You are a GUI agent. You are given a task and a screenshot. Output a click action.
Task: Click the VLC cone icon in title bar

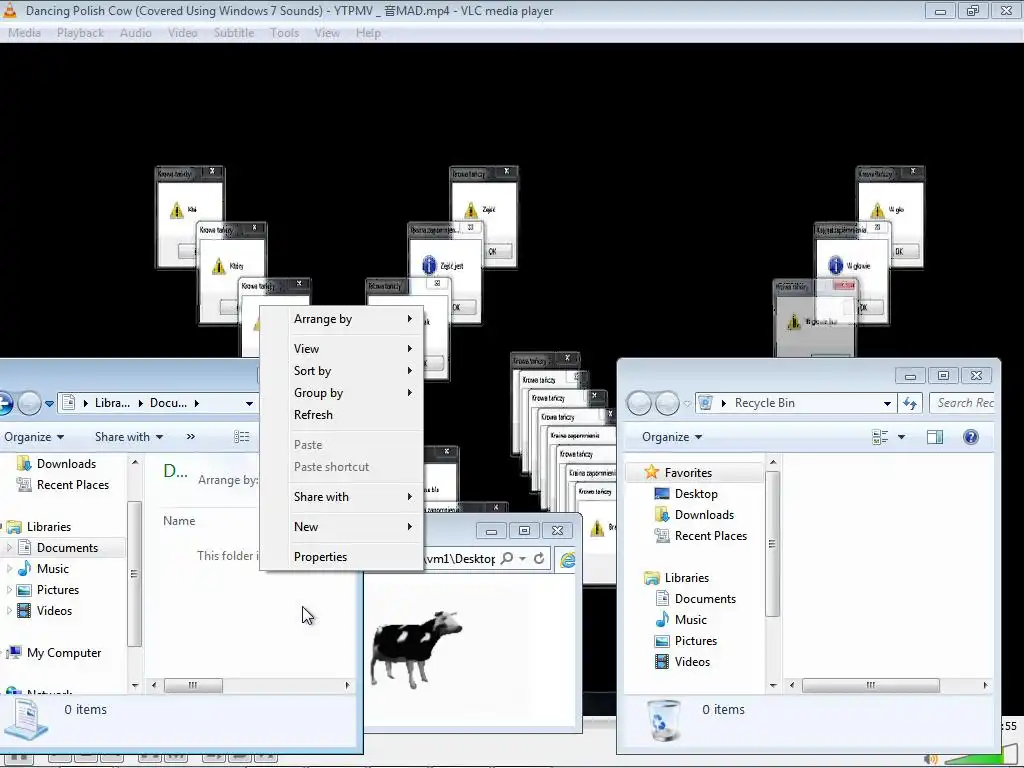pos(10,10)
